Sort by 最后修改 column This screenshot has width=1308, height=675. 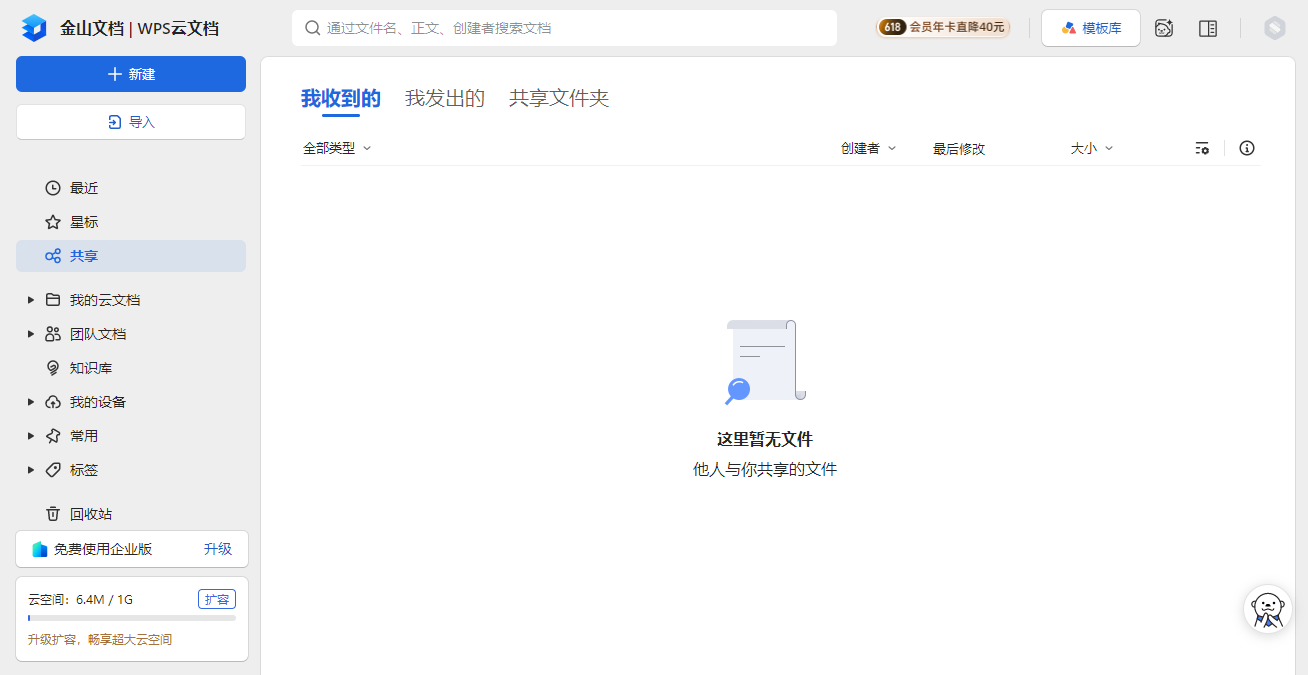(x=959, y=148)
